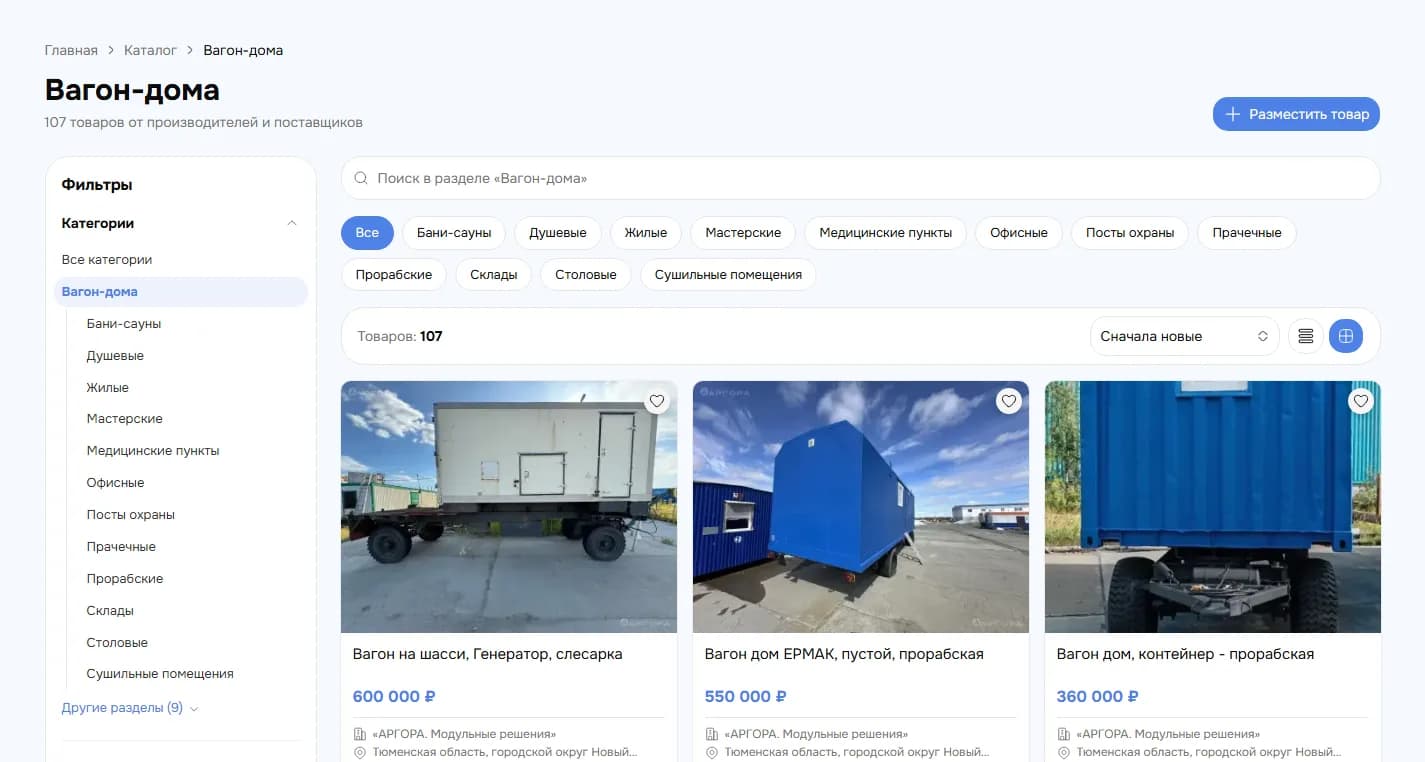1425x762 pixels.
Task: Open 'Каталог' breadcrumb link
Action: [150, 50]
